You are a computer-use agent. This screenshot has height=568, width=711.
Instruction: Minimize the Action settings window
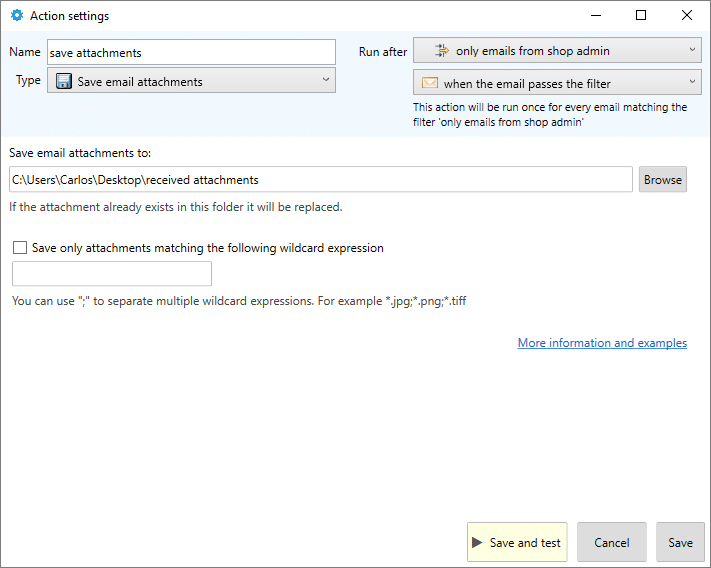coord(596,15)
